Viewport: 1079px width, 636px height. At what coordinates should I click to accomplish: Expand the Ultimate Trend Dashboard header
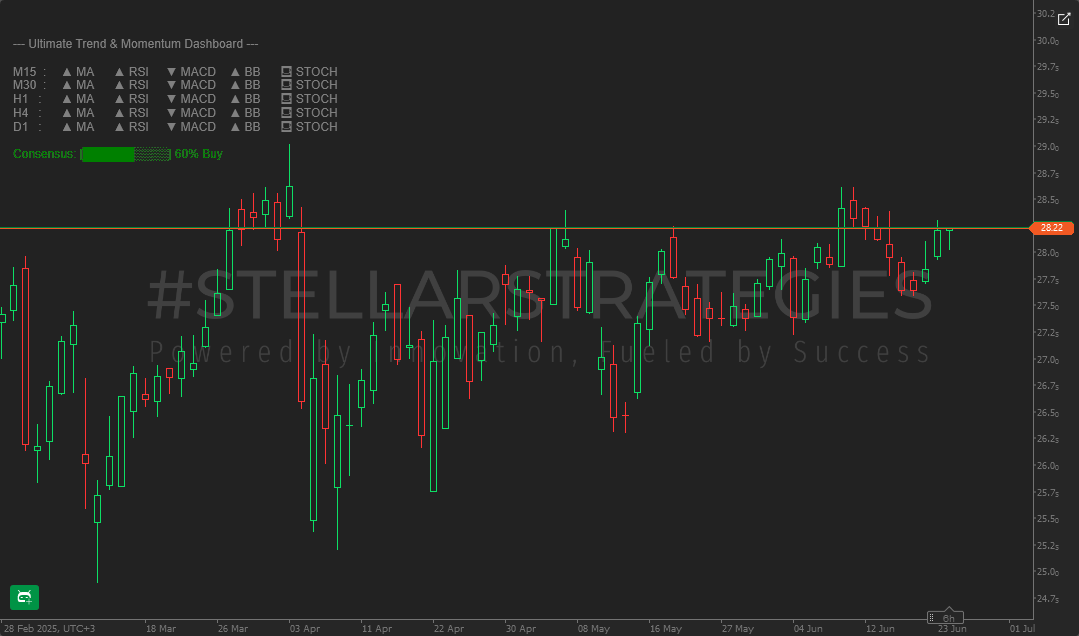[135, 43]
